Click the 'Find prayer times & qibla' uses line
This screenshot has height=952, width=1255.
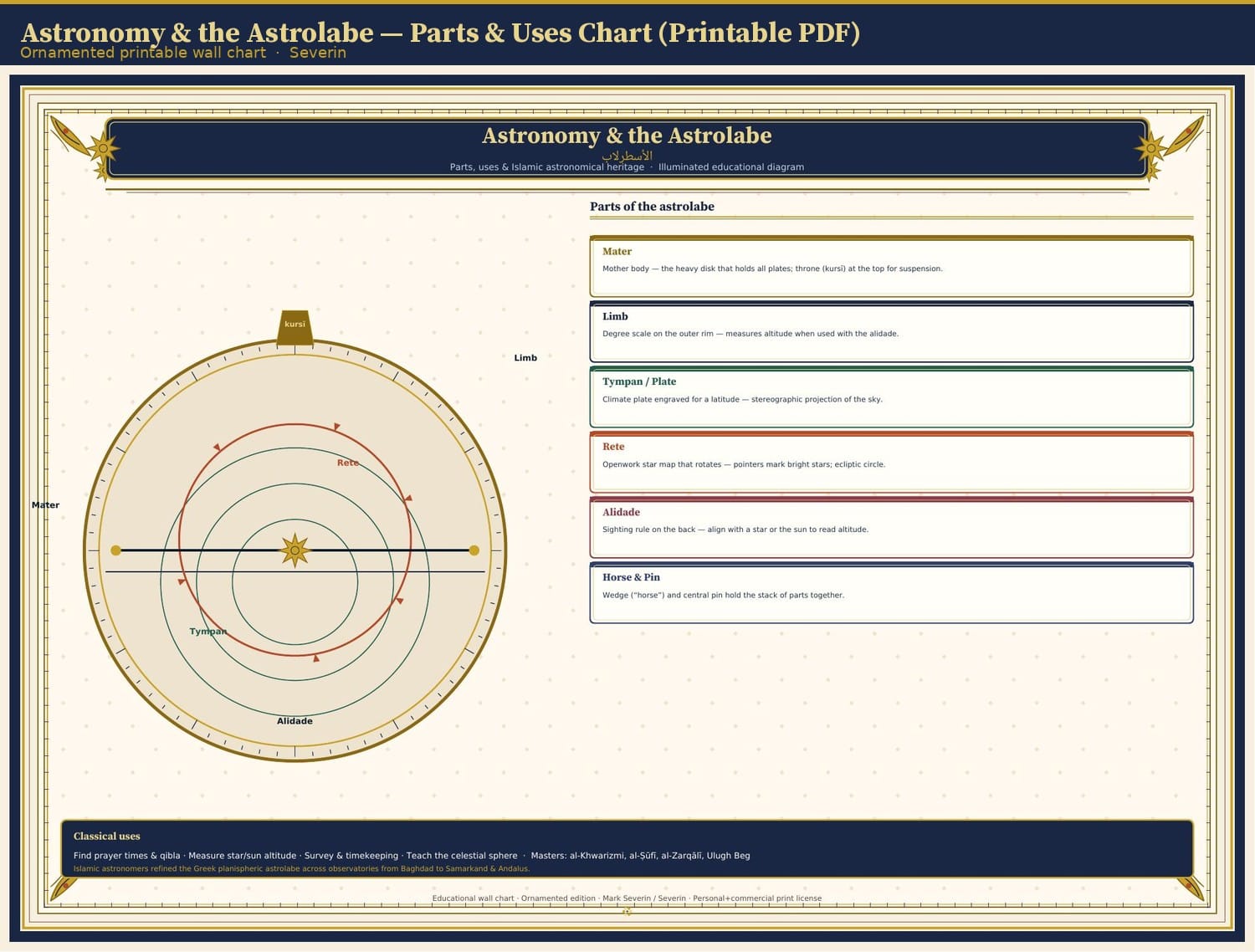[x=412, y=856]
